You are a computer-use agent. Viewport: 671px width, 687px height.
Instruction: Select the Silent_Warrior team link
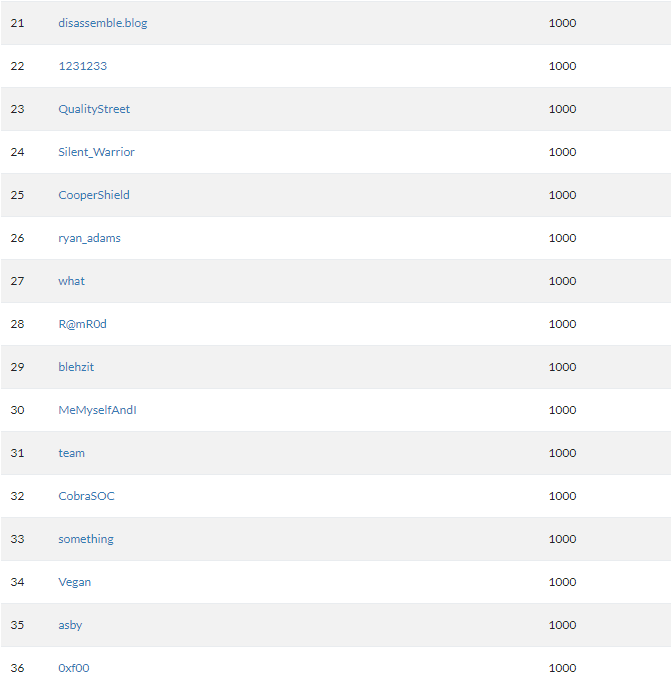tap(96, 152)
